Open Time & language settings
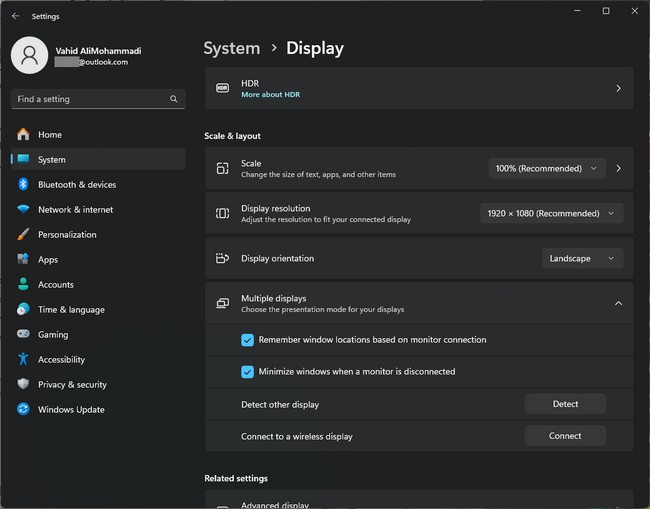The width and height of the screenshot is (650, 509). click(x=98, y=309)
